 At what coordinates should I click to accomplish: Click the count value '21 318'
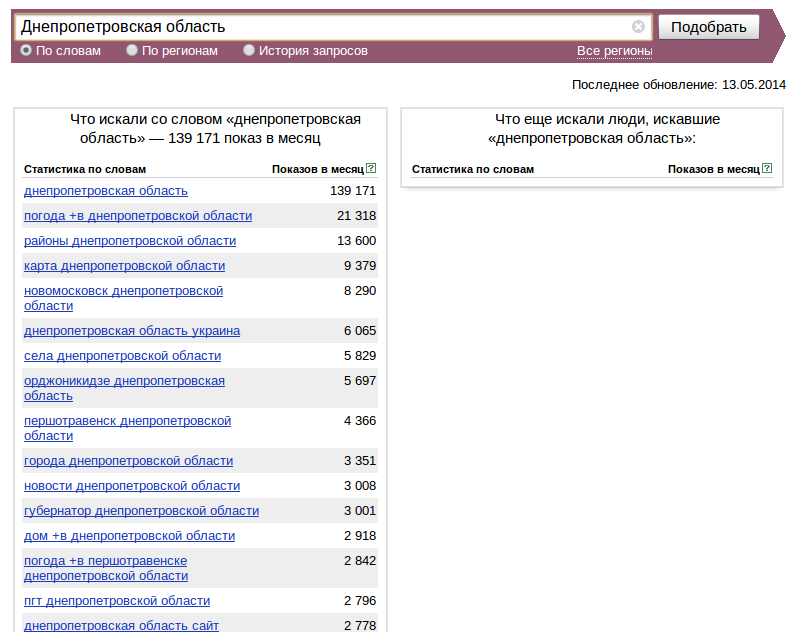[x=356, y=216]
